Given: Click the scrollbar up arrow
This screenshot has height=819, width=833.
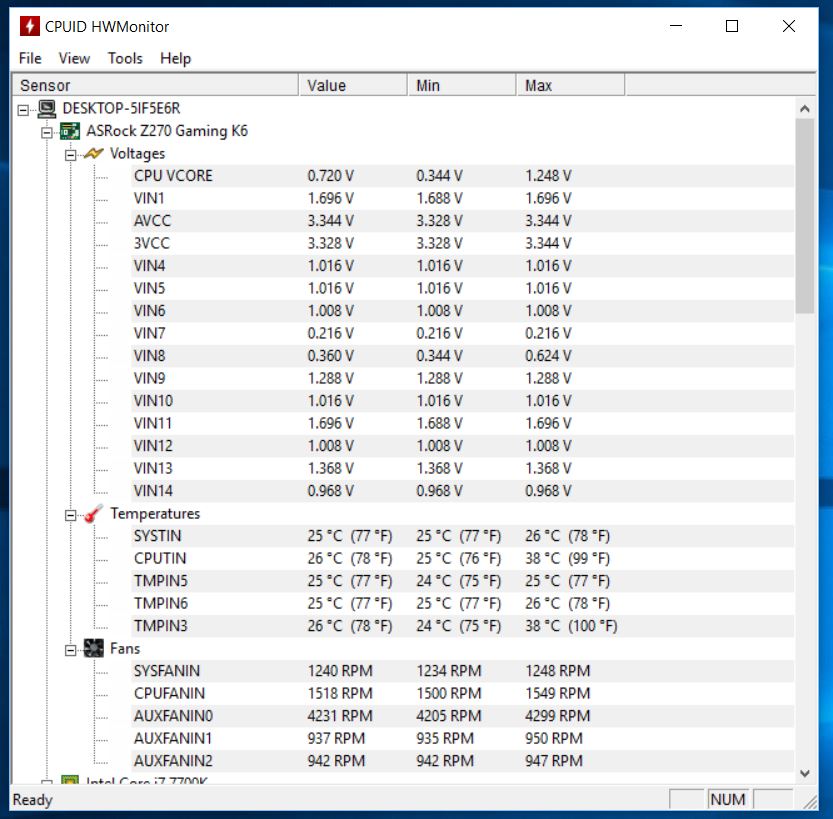Looking at the screenshot, I should click(x=805, y=109).
